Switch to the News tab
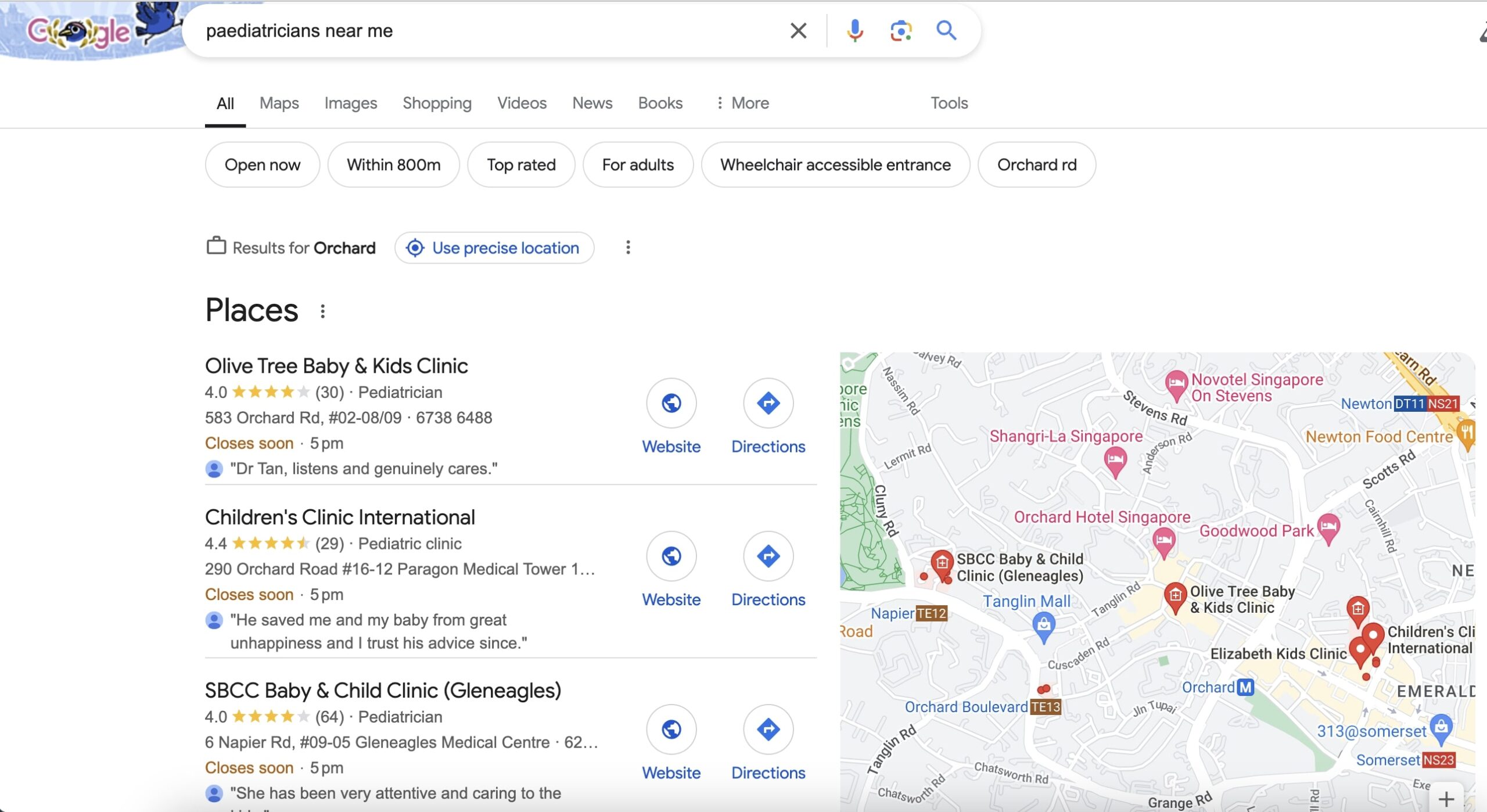The image size is (1487, 812). coord(592,103)
